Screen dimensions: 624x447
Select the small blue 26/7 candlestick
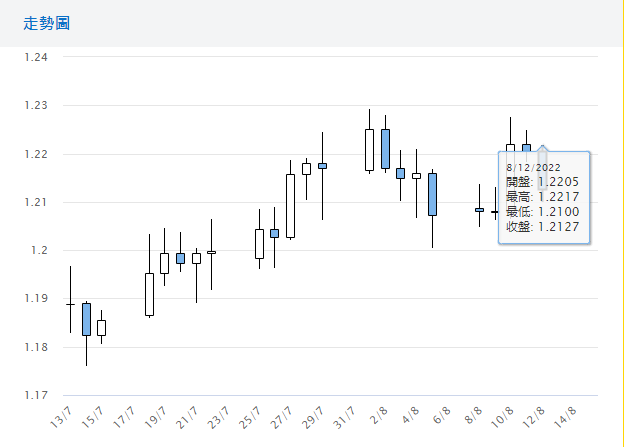click(274, 233)
